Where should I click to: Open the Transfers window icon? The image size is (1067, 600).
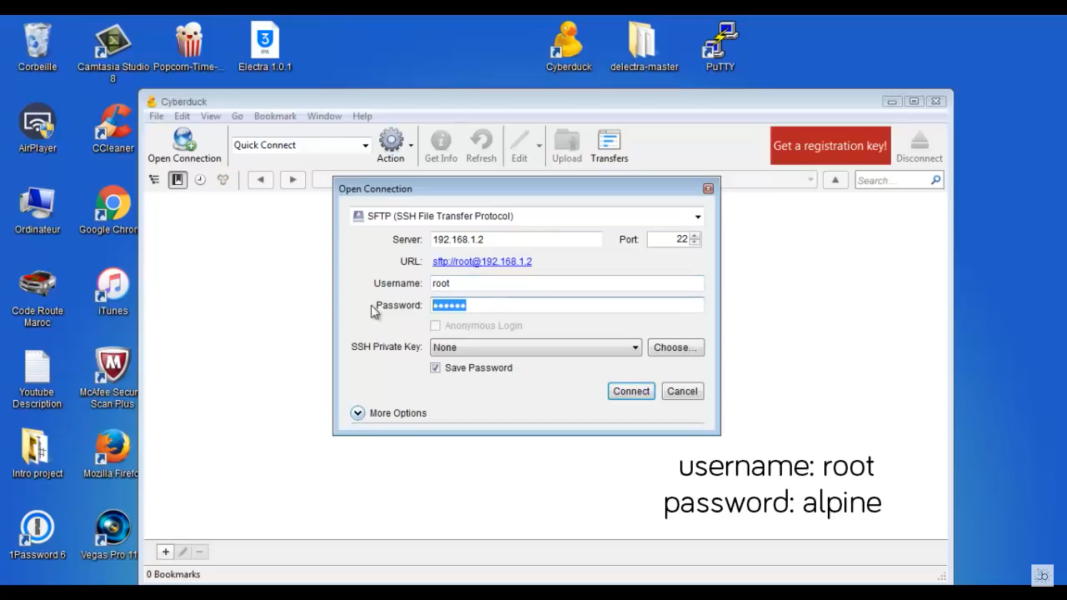pyautogui.click(x=609, y=145)
